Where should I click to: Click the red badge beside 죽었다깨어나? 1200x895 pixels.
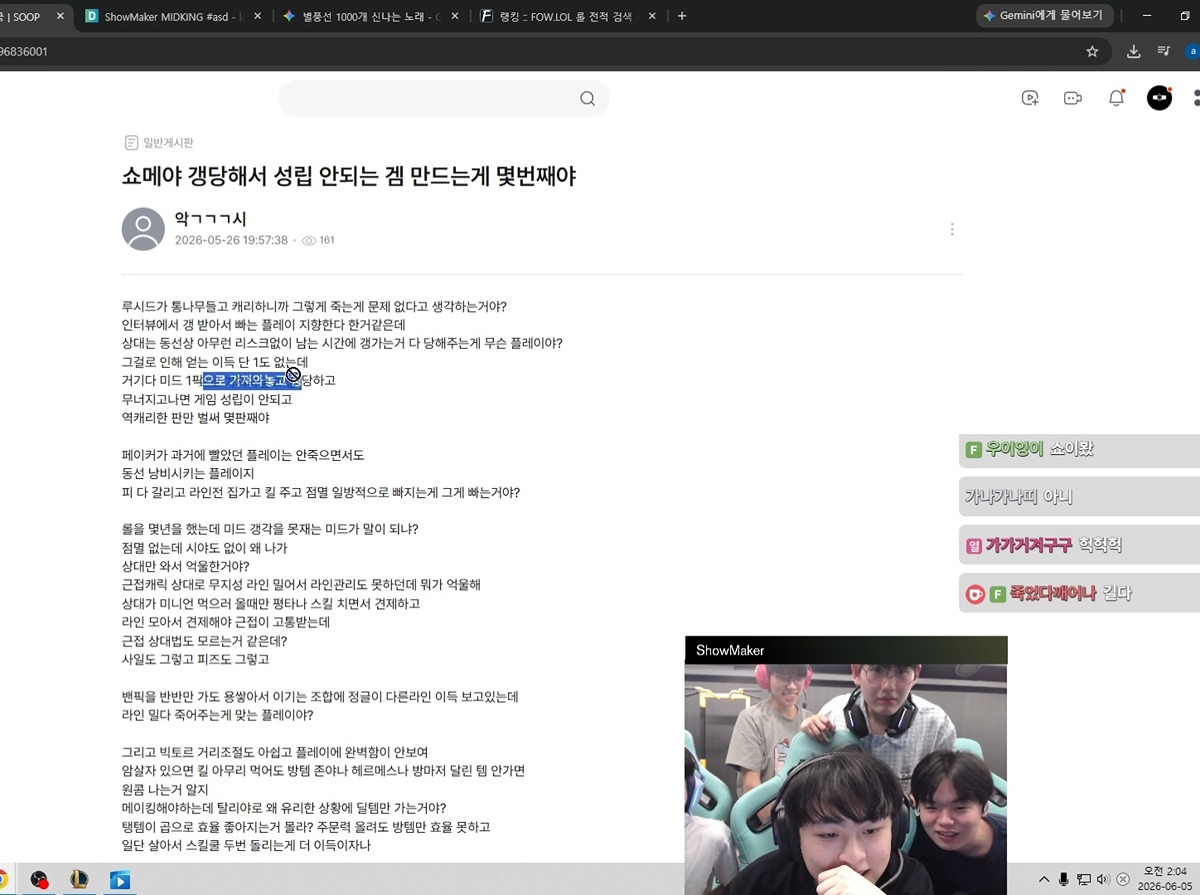(975, 594)
